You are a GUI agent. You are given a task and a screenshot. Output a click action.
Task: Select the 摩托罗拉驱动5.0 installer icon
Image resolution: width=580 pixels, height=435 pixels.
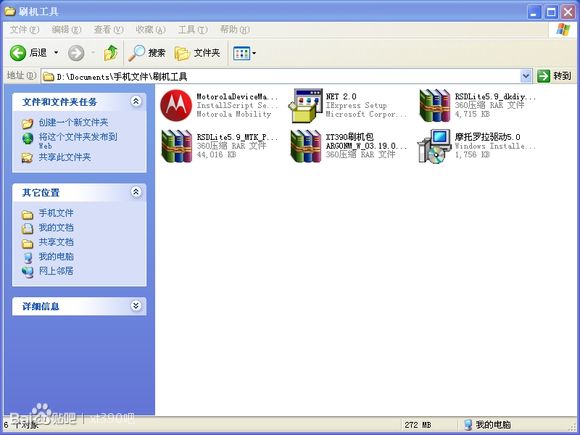coord(434,146)
